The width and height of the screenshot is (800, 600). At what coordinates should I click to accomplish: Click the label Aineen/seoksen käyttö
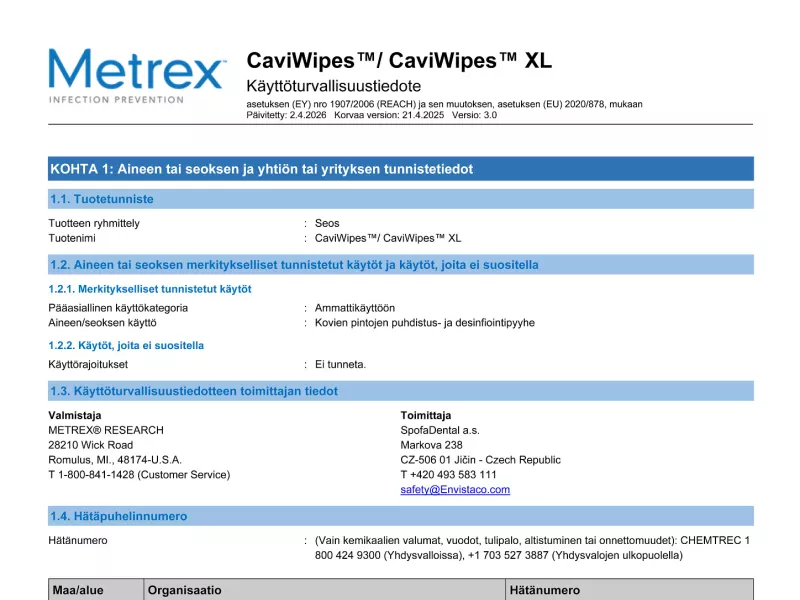pyautogui.click(x=103, y=322)
